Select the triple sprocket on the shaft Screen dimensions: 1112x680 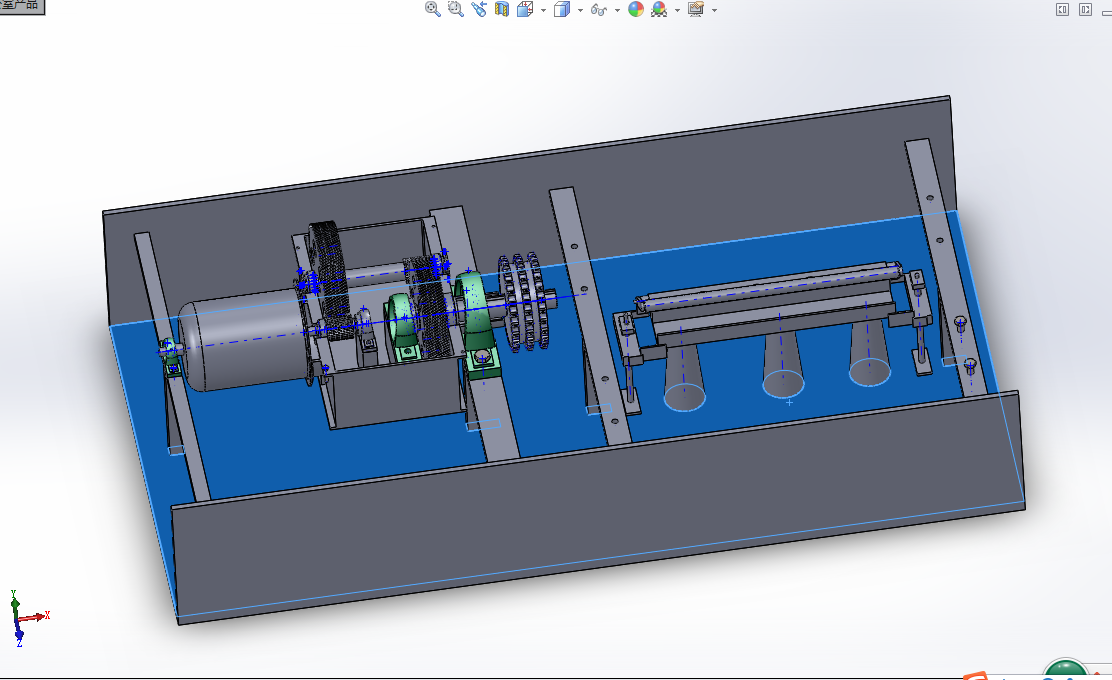[x=523, y=301]
